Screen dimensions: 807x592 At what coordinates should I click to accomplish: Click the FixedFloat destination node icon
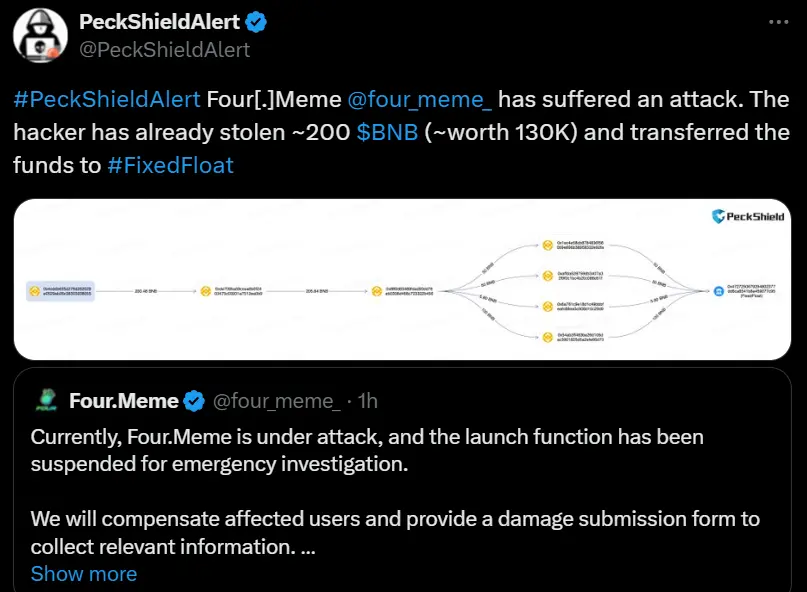click(719, 291)
